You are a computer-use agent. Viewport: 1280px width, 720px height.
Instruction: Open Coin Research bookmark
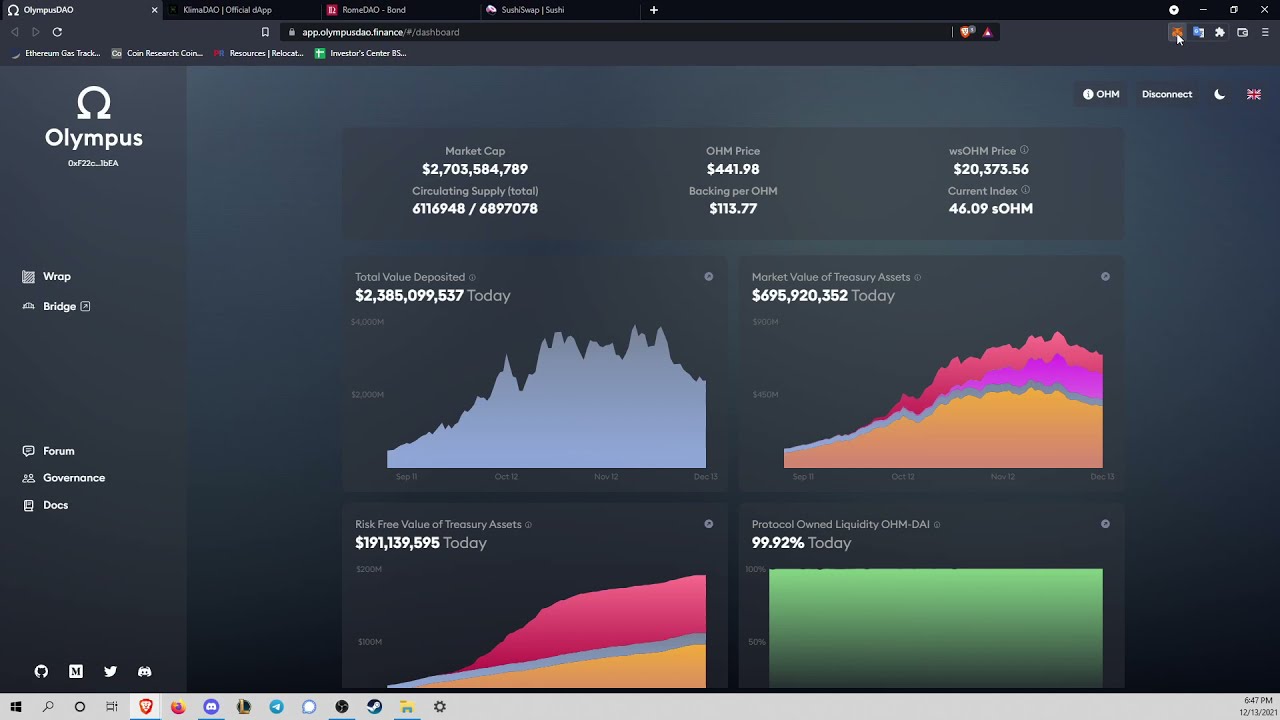(157, 53)
